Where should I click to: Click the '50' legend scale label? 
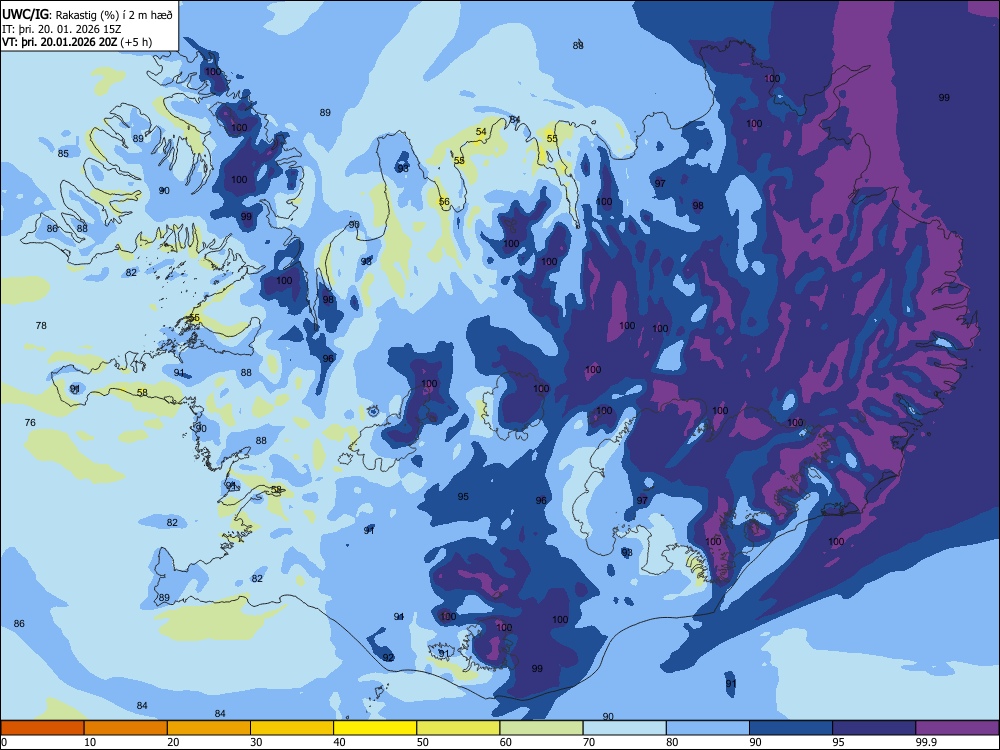[x=422, y=742]
